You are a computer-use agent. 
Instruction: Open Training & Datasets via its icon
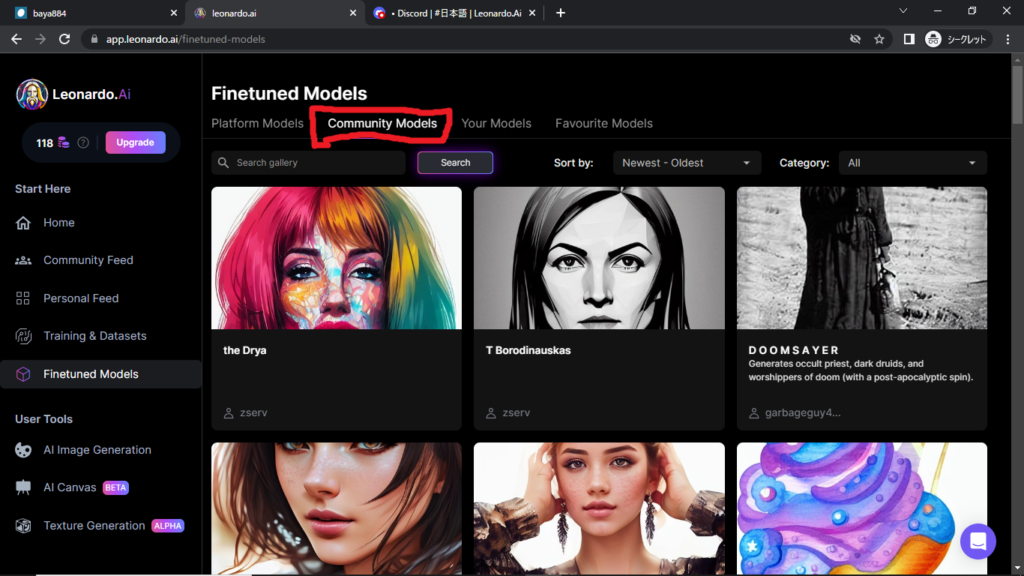coord(23,336)
